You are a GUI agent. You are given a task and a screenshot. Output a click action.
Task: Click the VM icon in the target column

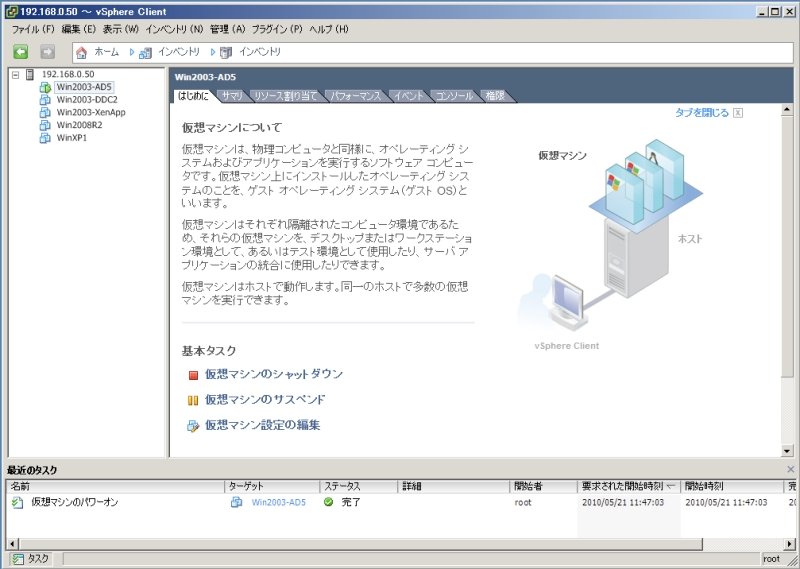click(236, 503)
